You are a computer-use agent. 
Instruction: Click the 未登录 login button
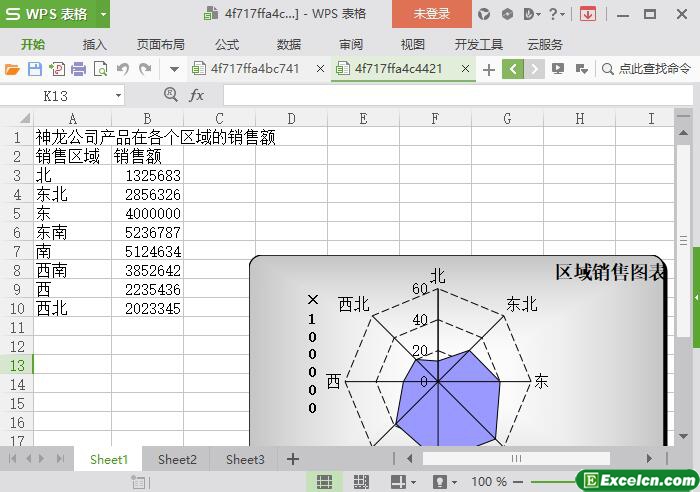coord(432,14)
